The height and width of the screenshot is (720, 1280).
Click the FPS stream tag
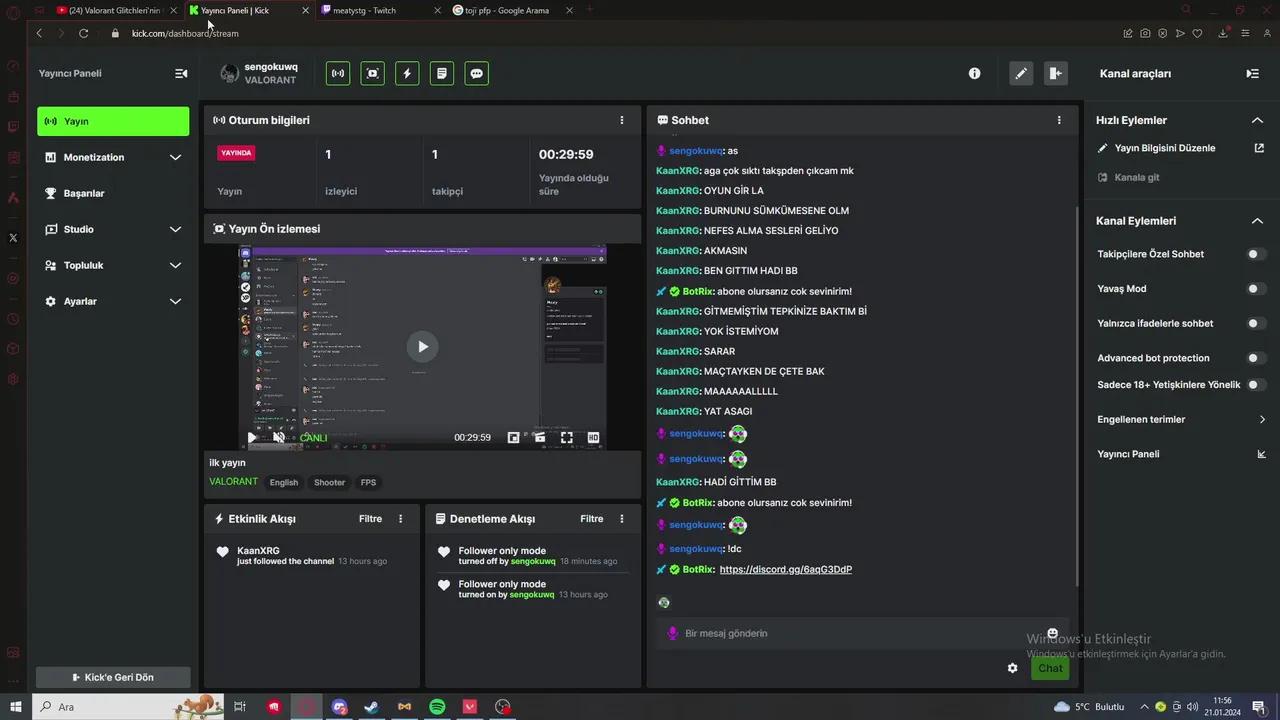(x=369, y=482)
